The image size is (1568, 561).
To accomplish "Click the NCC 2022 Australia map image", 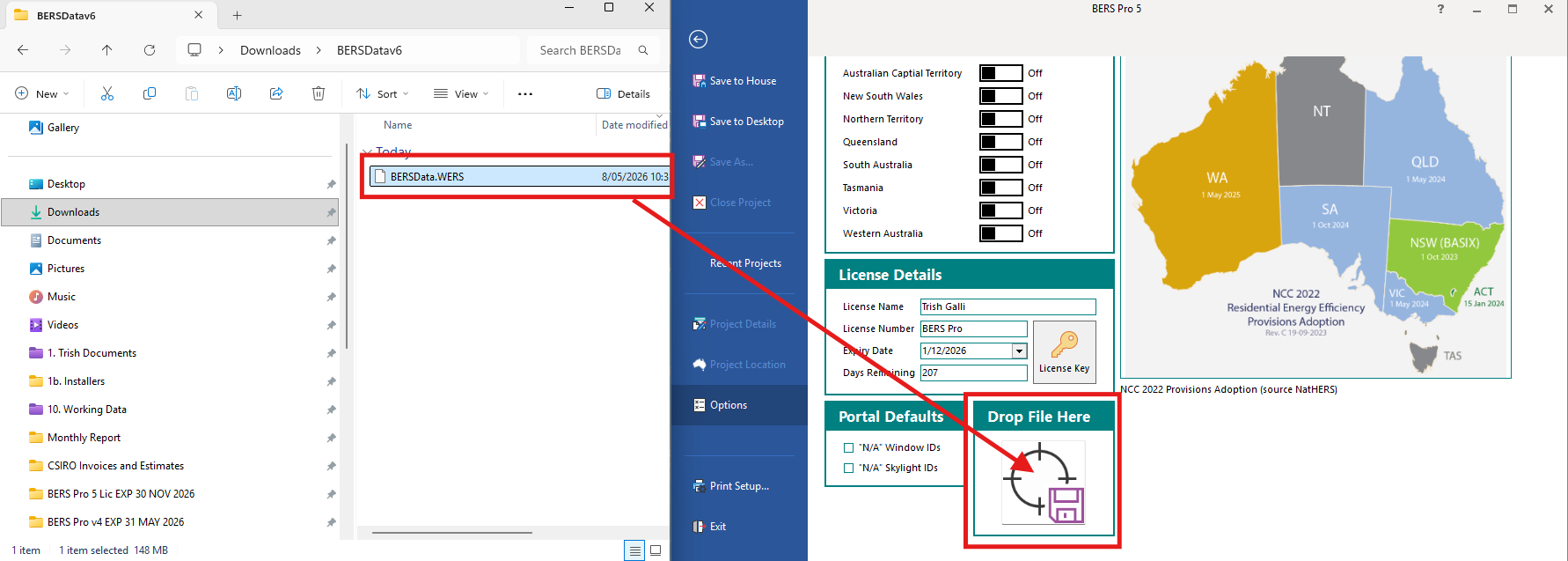I will pyautogui.click(x=1315, y=217).
